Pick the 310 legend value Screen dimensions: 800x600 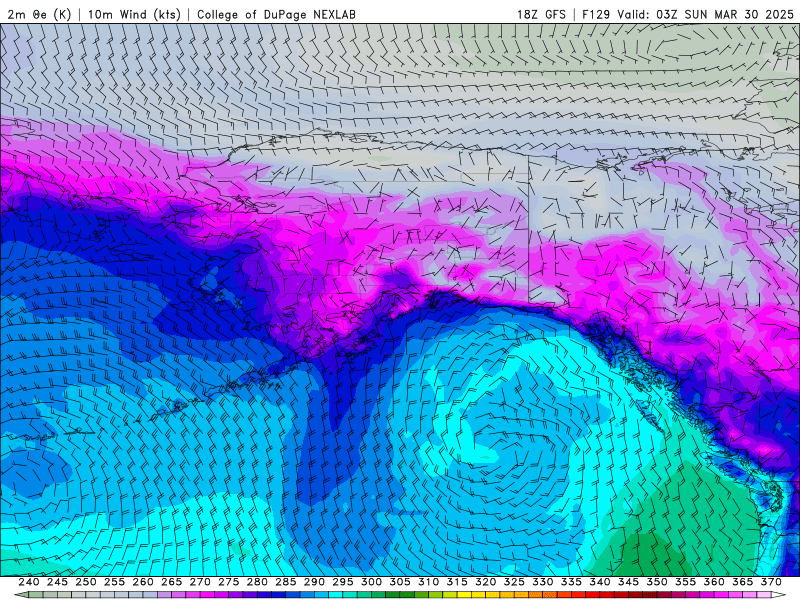click(x=429, y=582)
